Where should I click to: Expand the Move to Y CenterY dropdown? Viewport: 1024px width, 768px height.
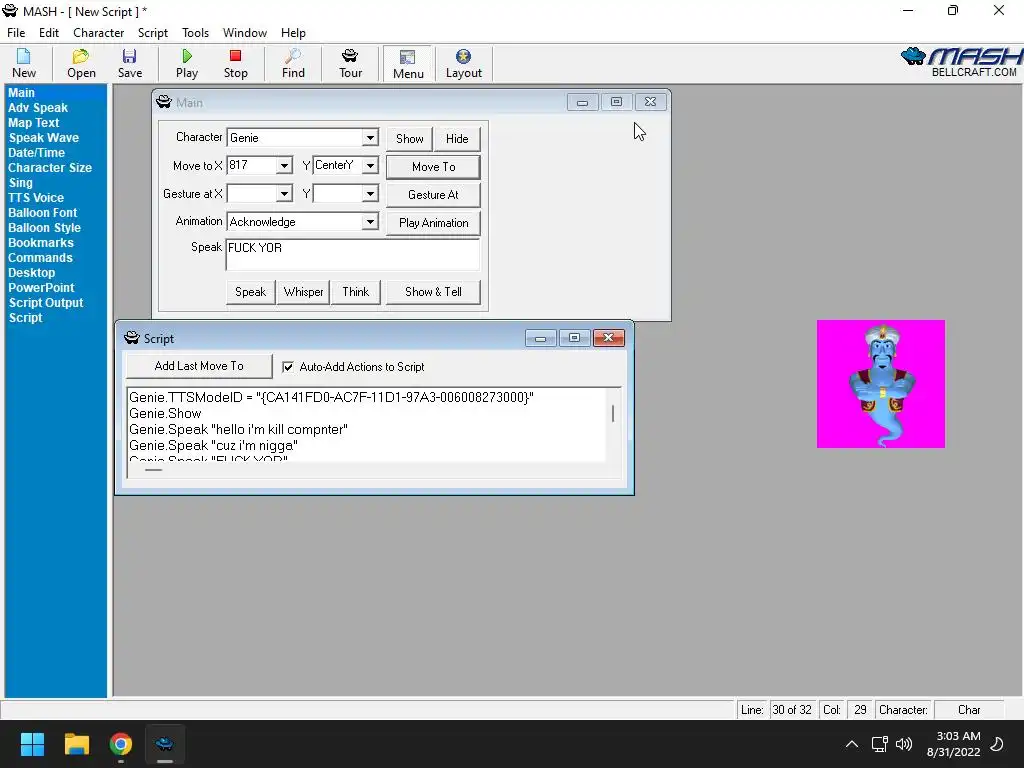click(x=370, y=166)
